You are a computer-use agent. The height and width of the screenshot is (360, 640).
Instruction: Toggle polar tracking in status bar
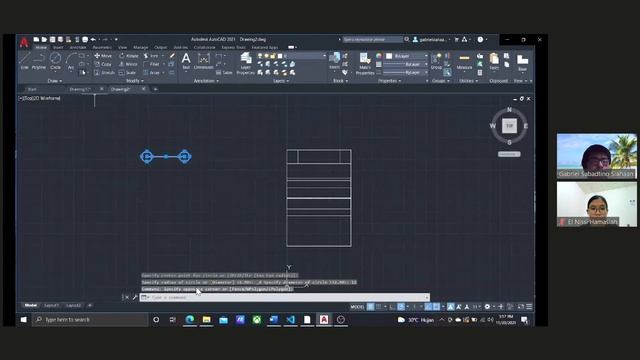(401, 307)
